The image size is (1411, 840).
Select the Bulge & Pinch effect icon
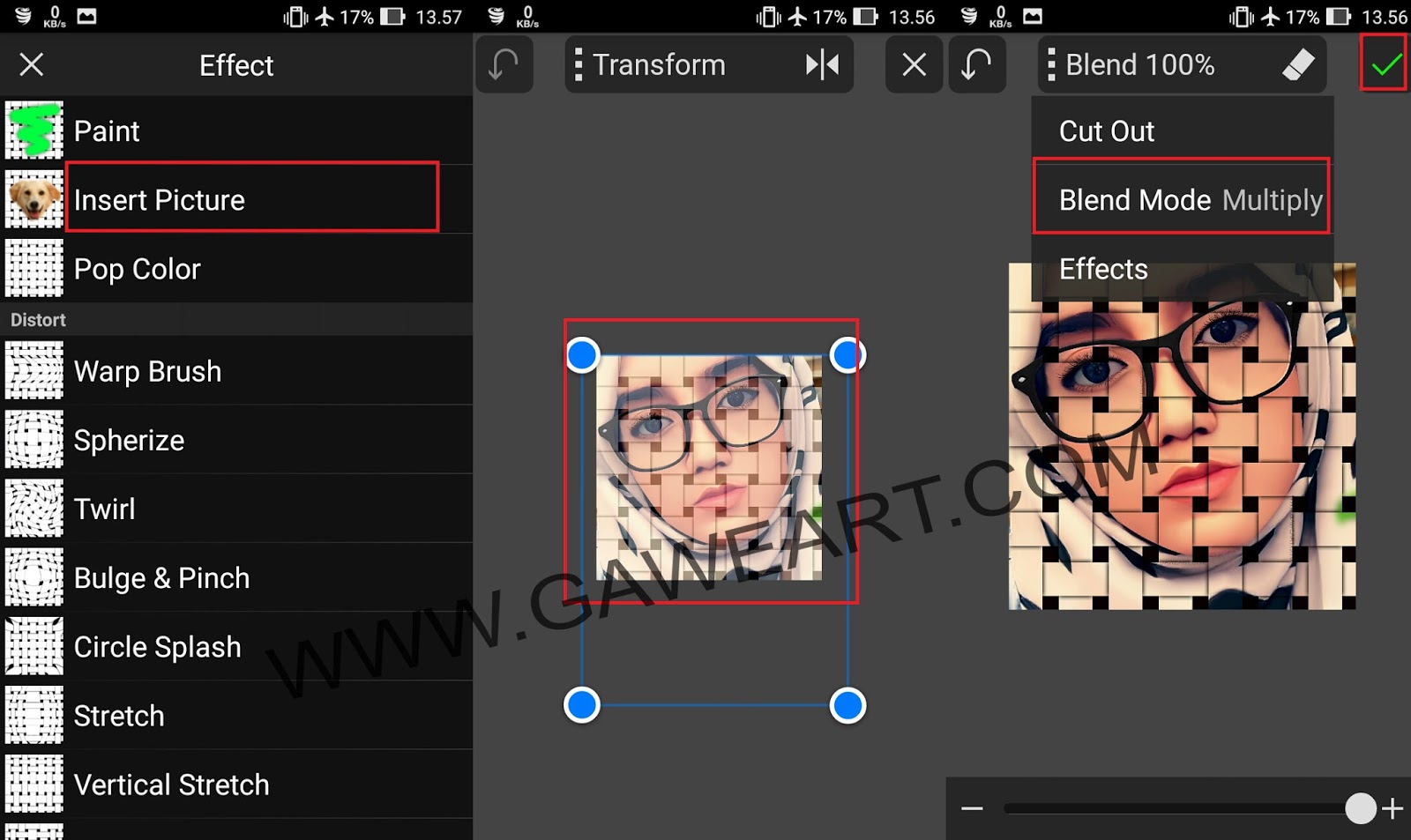34,577
